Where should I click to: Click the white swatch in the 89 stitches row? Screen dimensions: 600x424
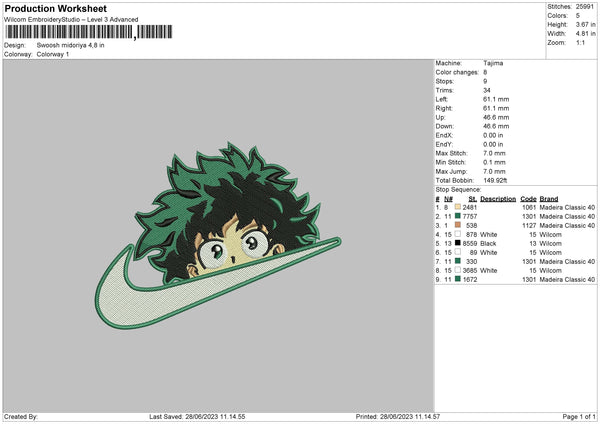coord(458,252)
